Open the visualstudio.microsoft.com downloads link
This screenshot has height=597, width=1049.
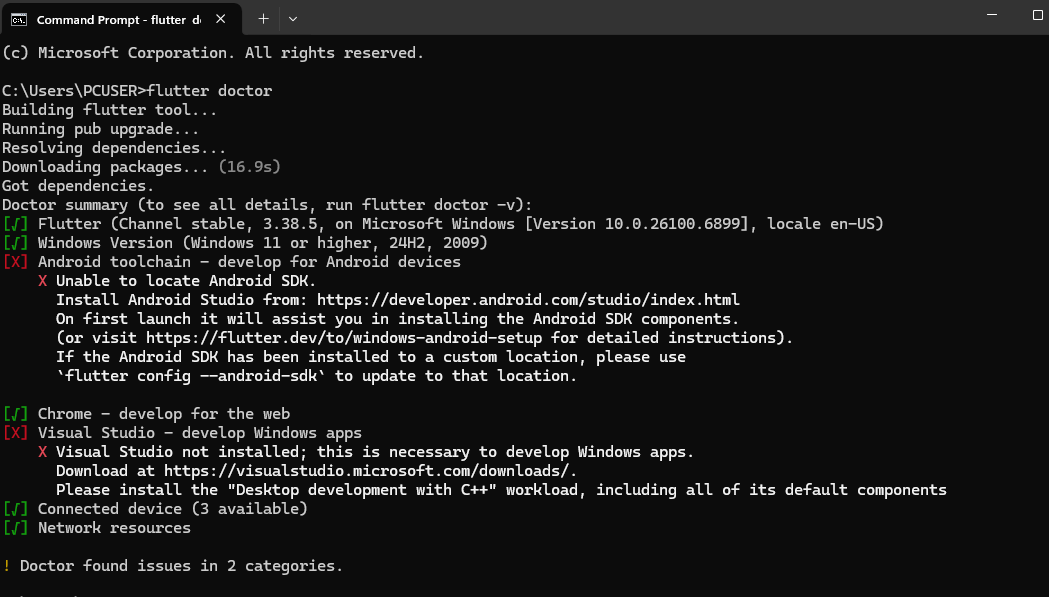(367, 471)
